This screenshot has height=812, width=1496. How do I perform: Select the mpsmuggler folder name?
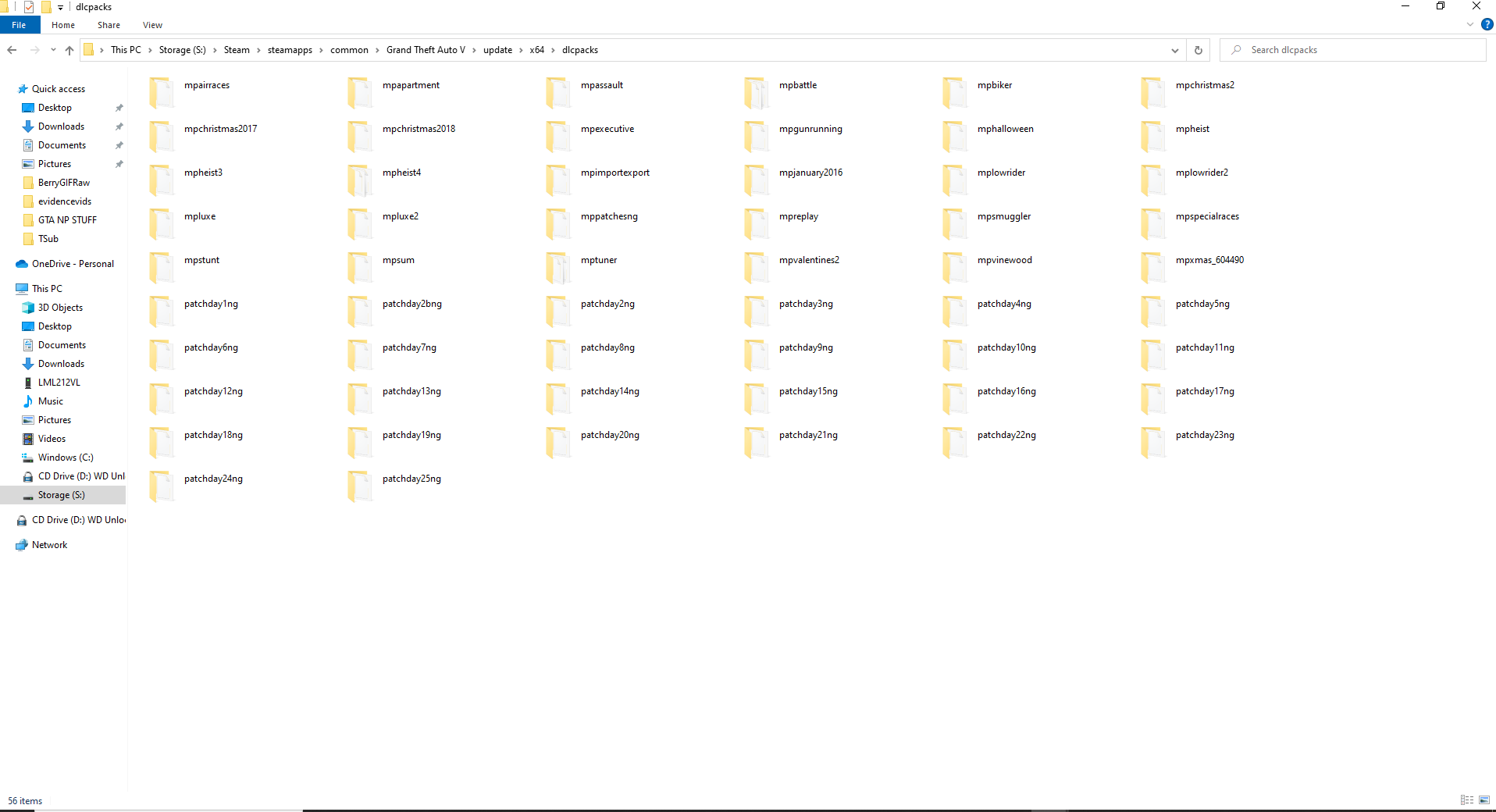[x=1003, y=216]
